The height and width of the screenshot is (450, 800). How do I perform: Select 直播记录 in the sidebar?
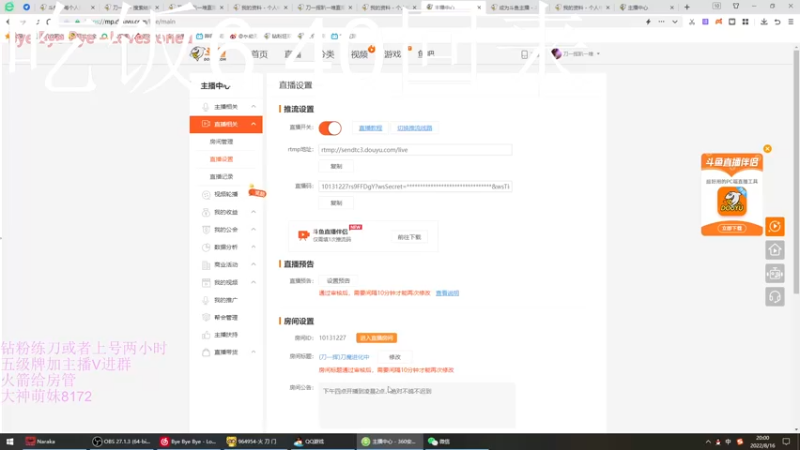coord(221,177)
